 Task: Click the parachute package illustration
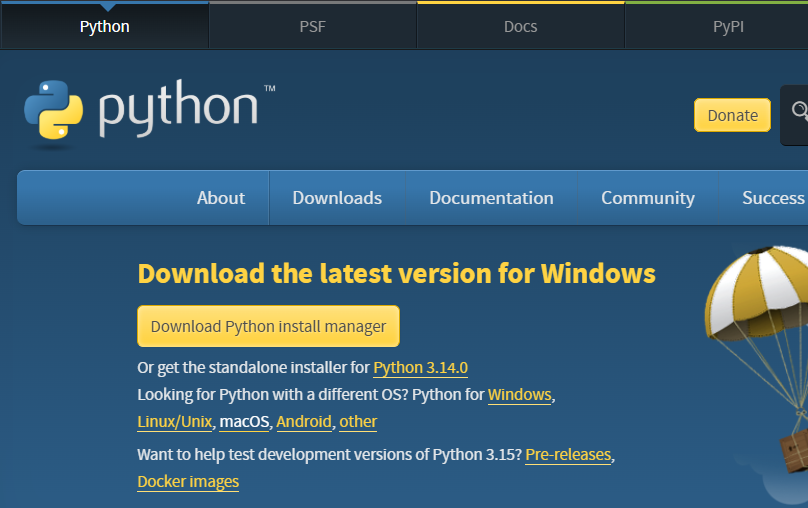[758, 361]
